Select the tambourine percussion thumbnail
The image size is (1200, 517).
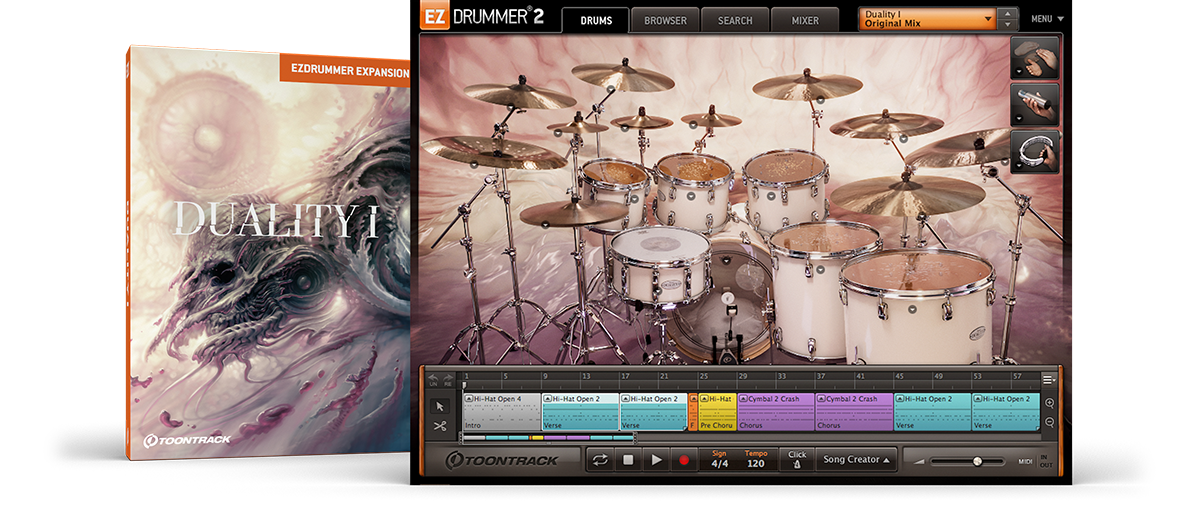pos(1035,152)
